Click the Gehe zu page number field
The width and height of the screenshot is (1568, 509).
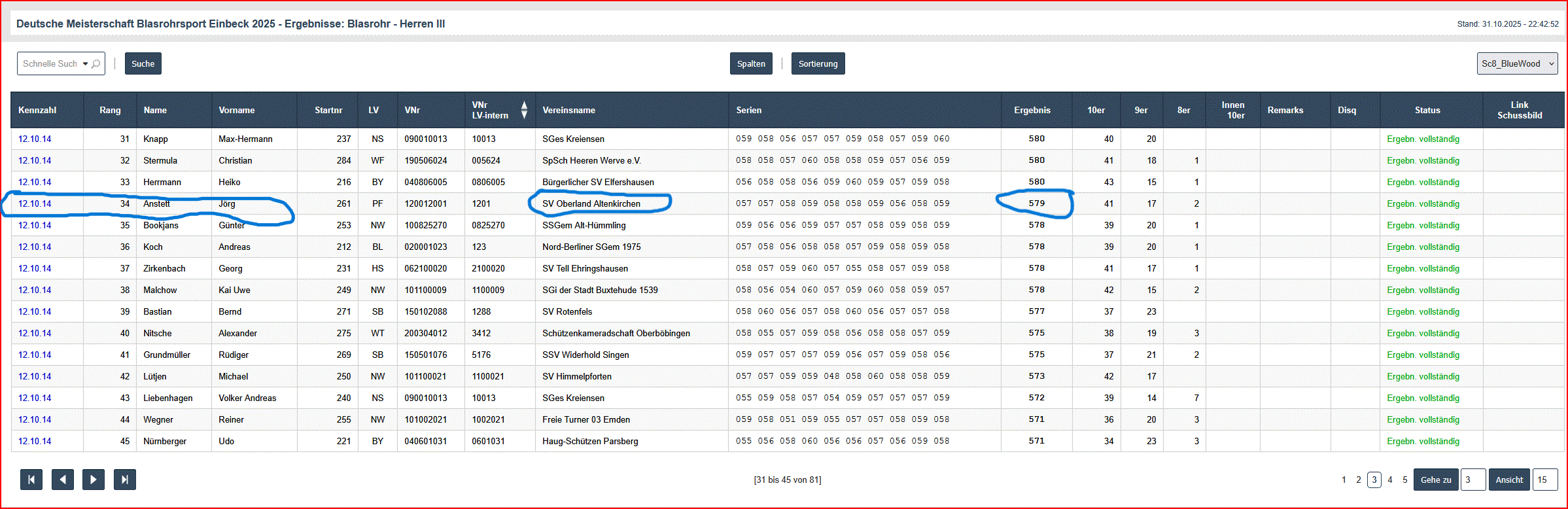(1472, 480)
